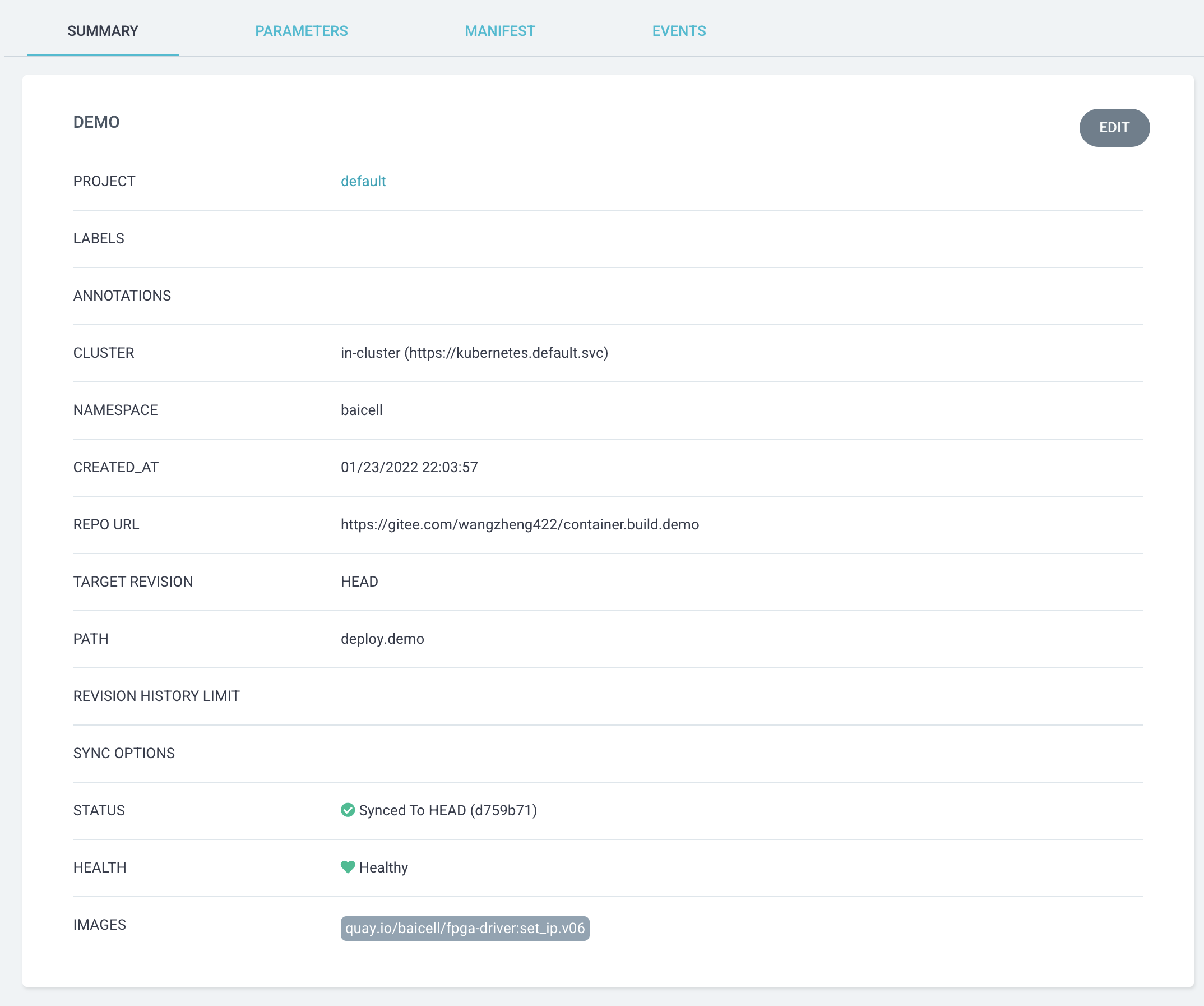Screen dimensions: 1204x1006
Task: Click the baicell namespace value
Action: pos(361,410)
